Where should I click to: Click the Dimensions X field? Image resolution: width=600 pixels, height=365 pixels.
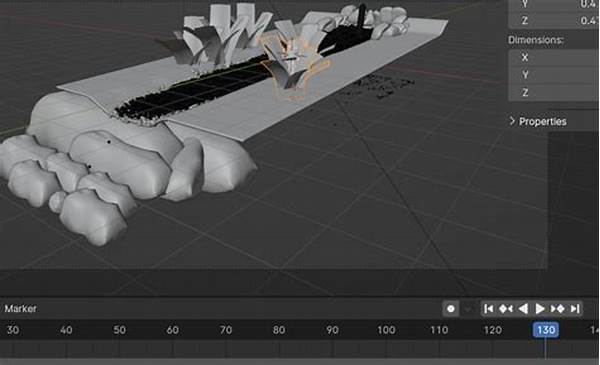click(554, 57)
